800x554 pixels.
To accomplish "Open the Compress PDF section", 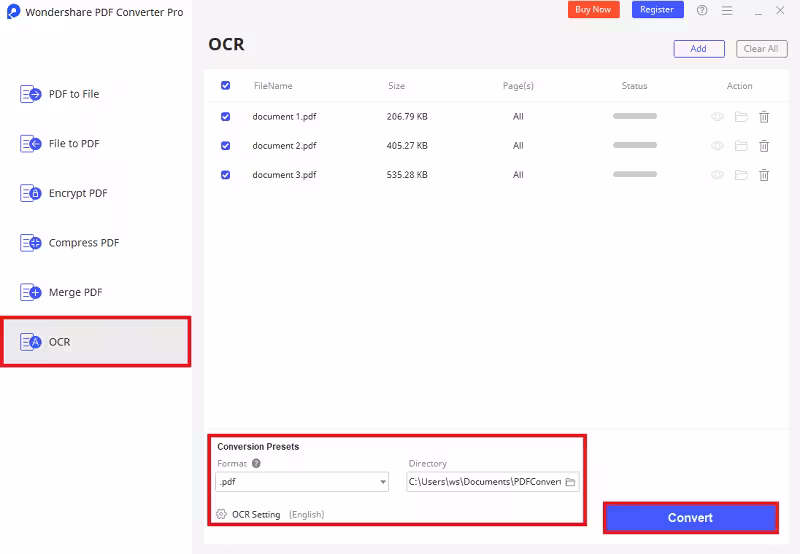I will [x=84, y=243].
